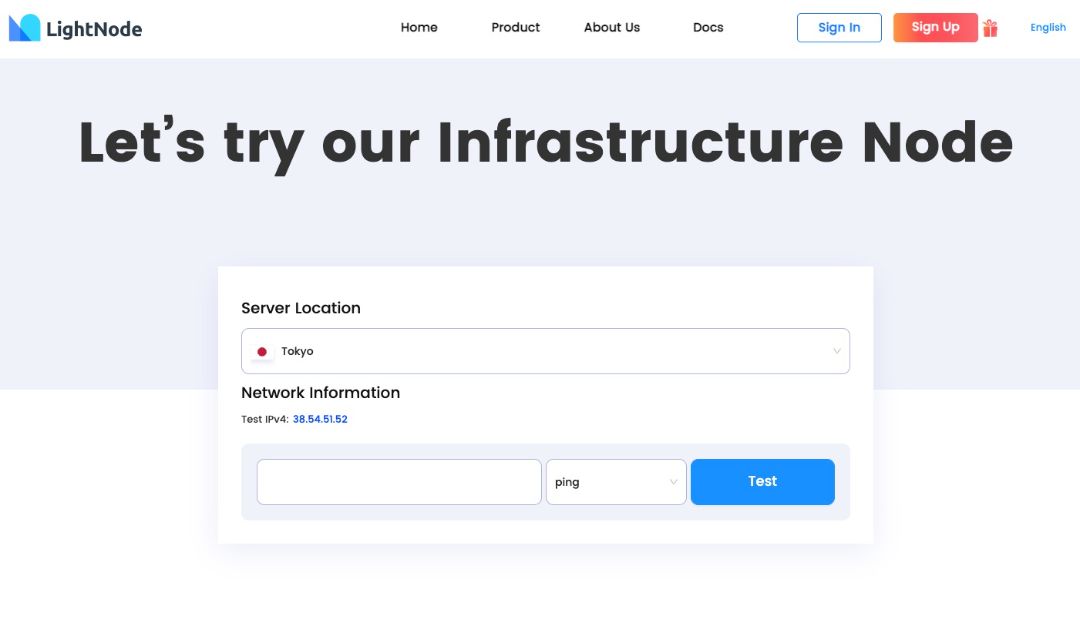Open the Home menu item
The height and width of the screenshot is (636, 1080).
pos(418,27)
